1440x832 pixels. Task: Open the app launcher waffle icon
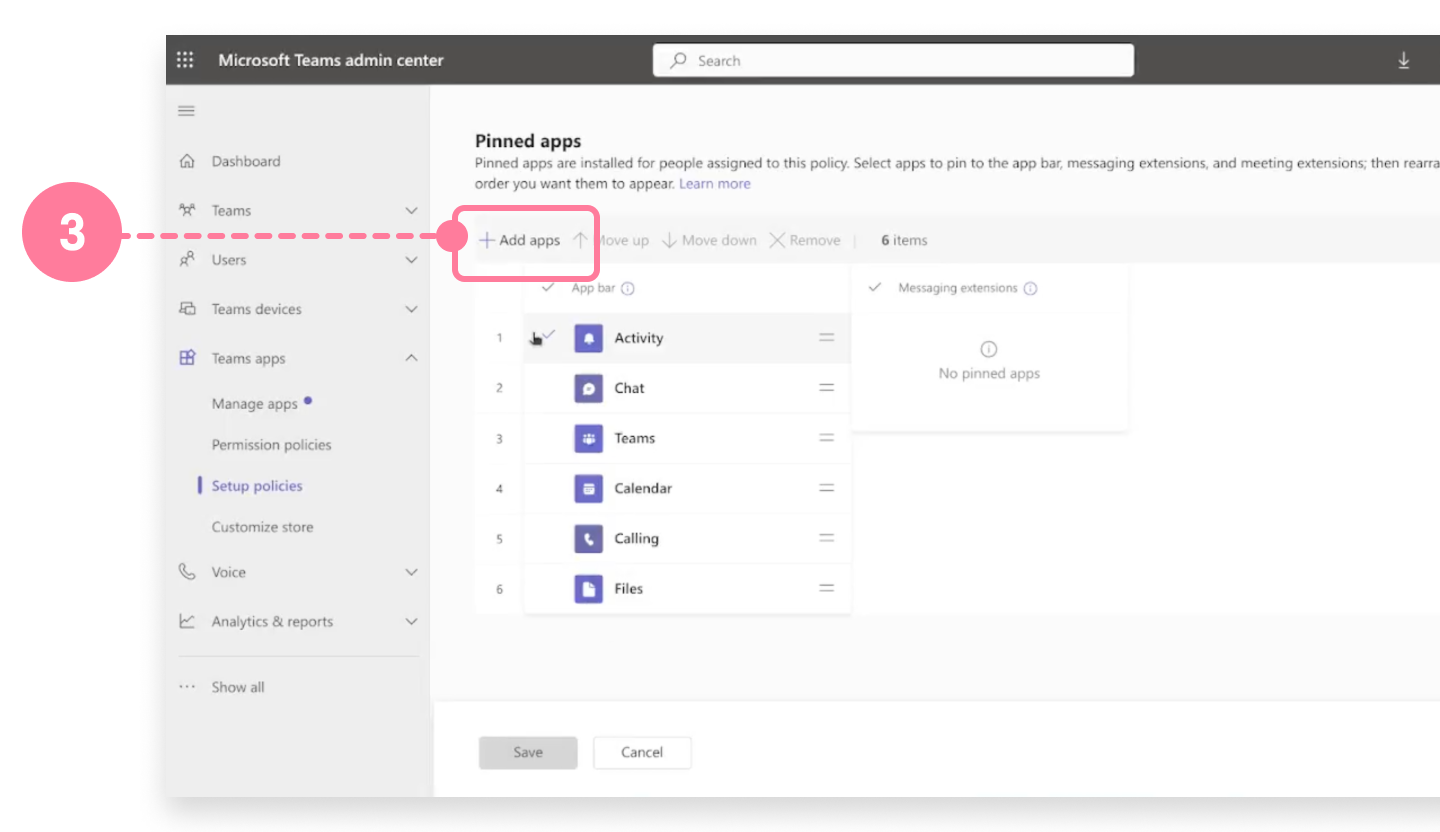[x=185, y=60]
